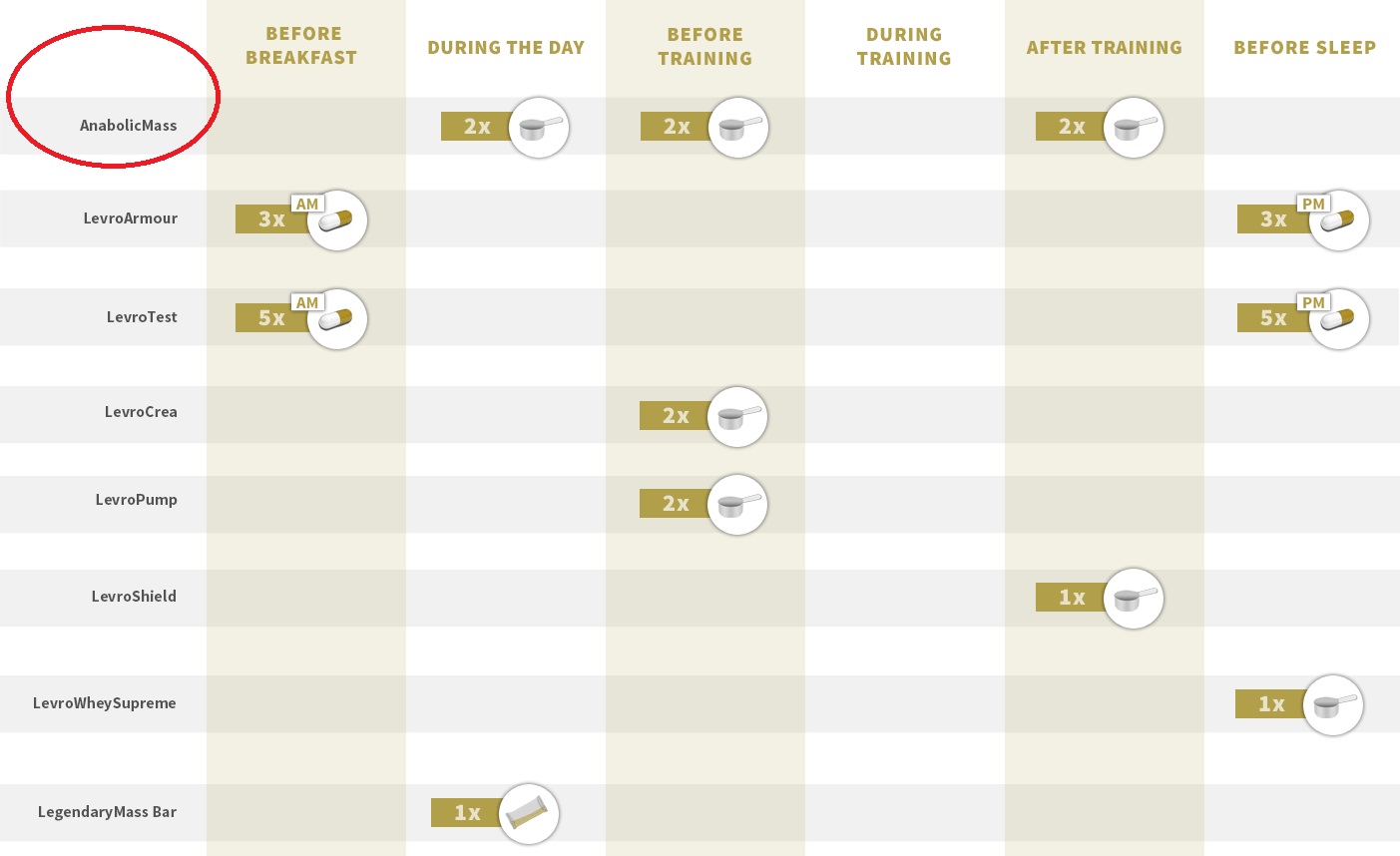Click the Before Sleep column header
The width and height of the screenshot is (1400, 856).
click(x=1304, y=48)
